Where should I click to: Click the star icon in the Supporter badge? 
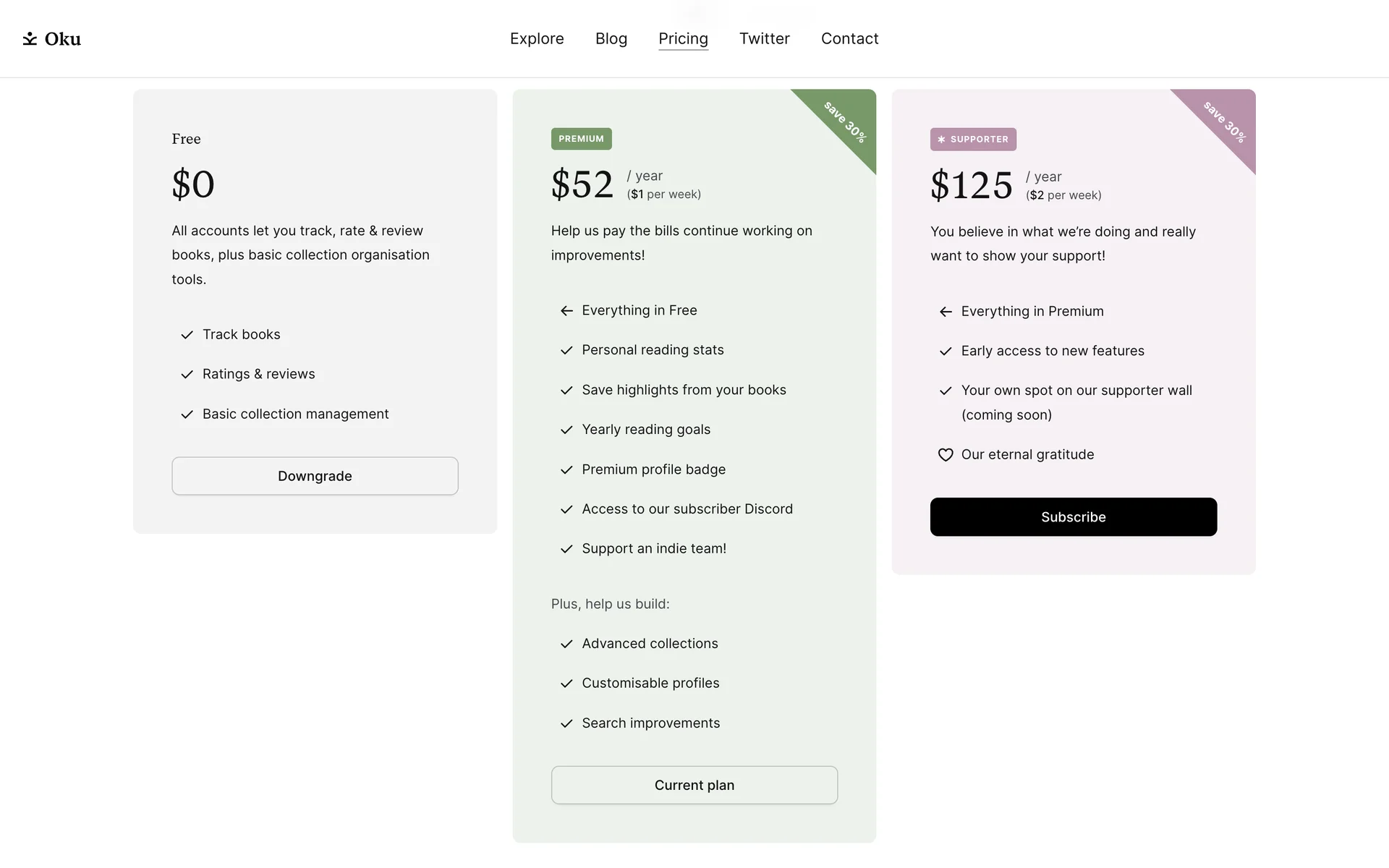941,140
